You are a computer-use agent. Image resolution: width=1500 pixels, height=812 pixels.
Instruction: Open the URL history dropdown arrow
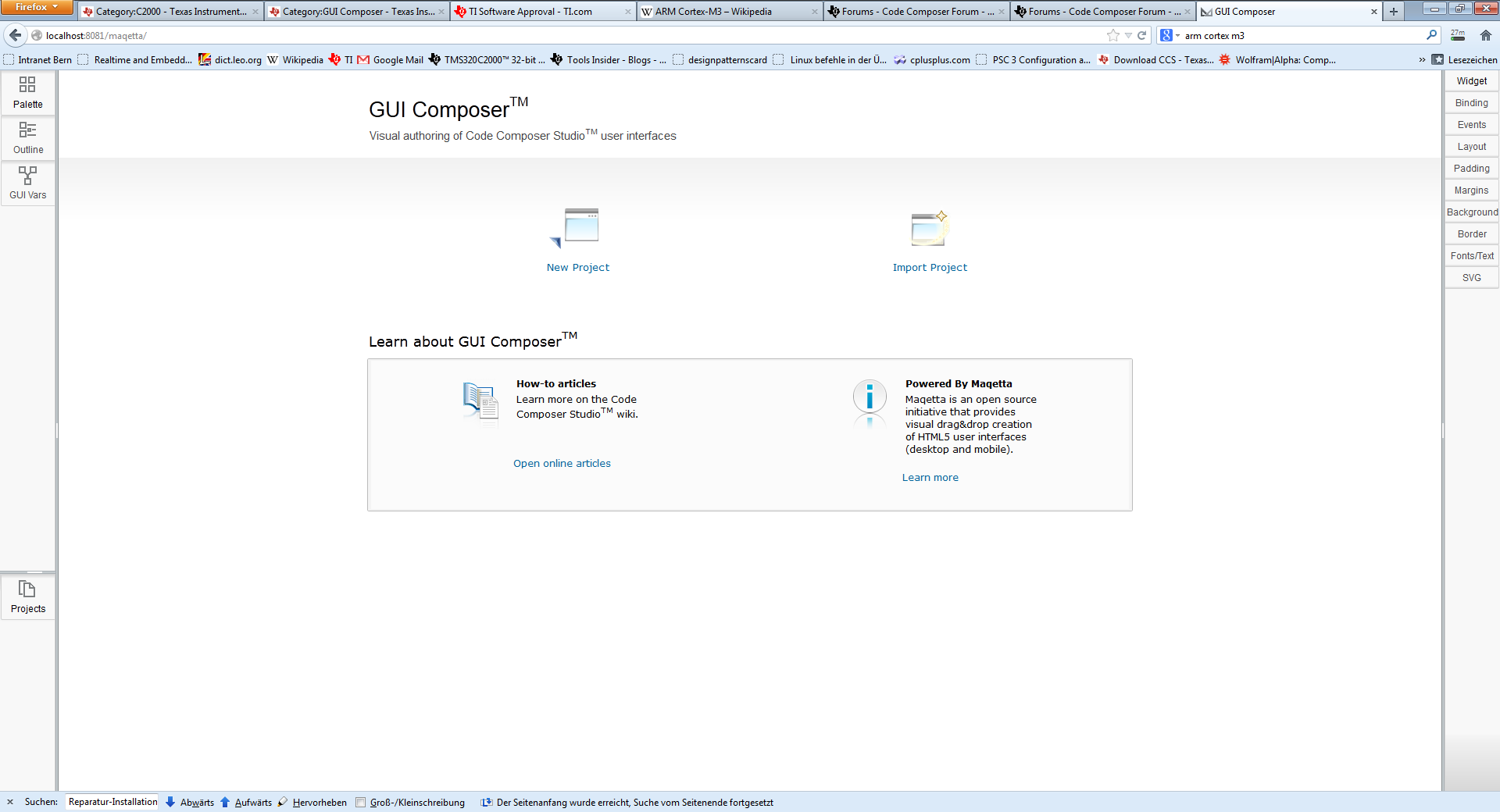pyautogui.click(x=1128, y=35)
